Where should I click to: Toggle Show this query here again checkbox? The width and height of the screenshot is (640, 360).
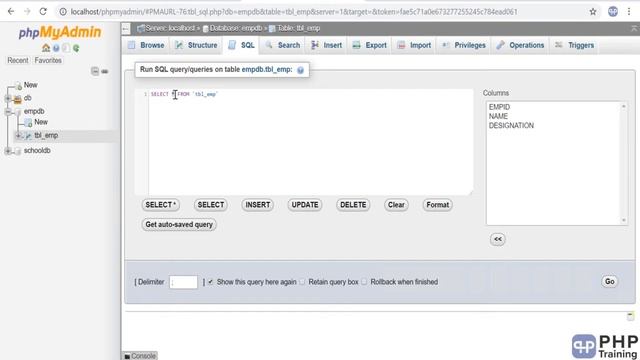click(211, 282)
